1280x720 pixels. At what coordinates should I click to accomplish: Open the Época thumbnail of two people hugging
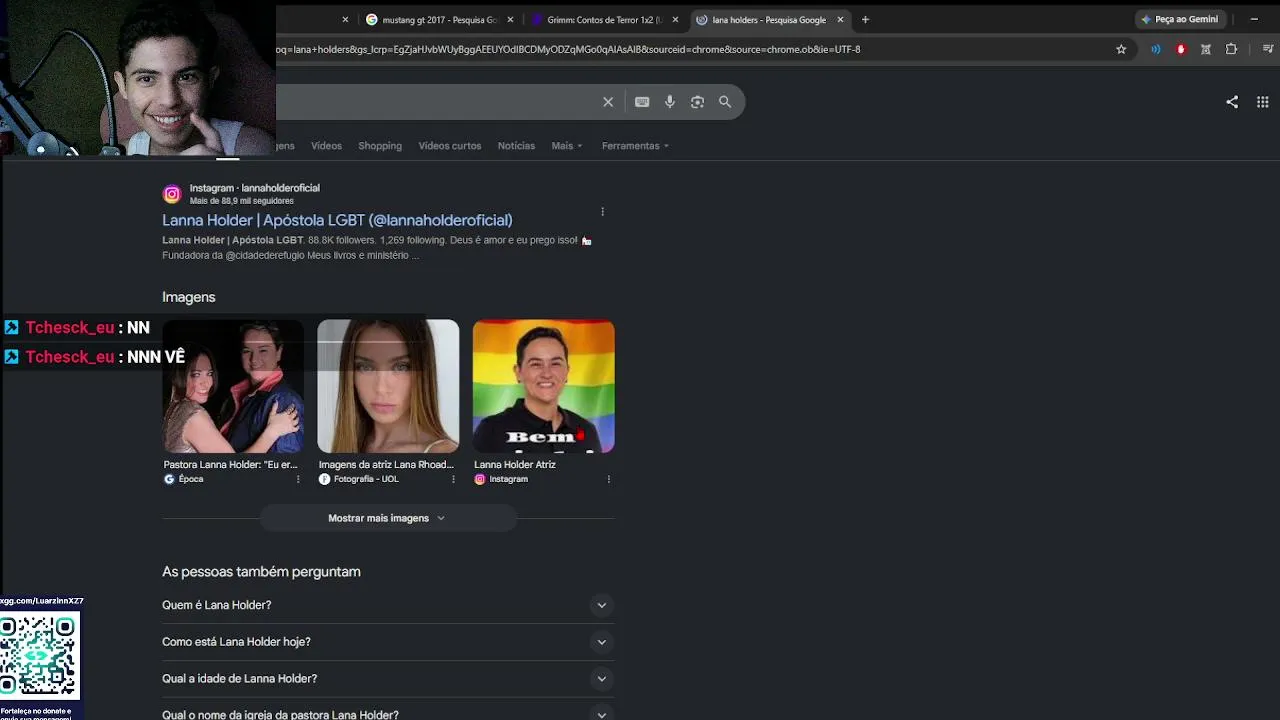point(233,386)
